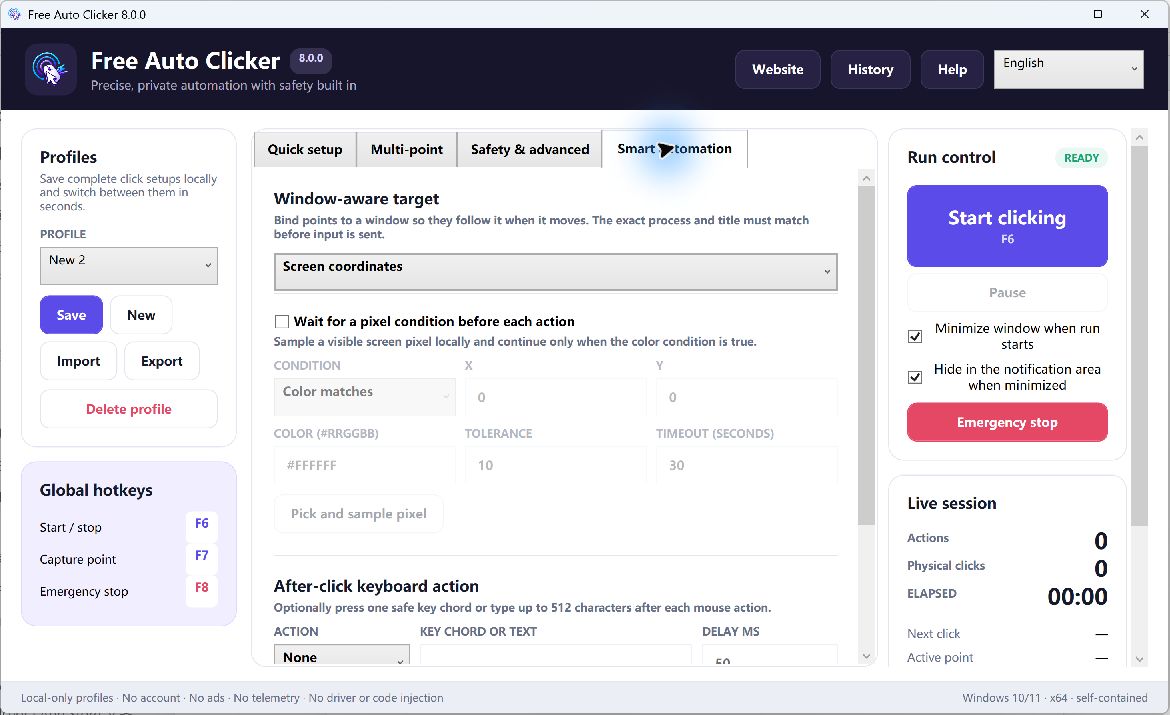Click the Pause button
The width and height of the screenshot is (1170, 715).
[x=1007, y=293]
